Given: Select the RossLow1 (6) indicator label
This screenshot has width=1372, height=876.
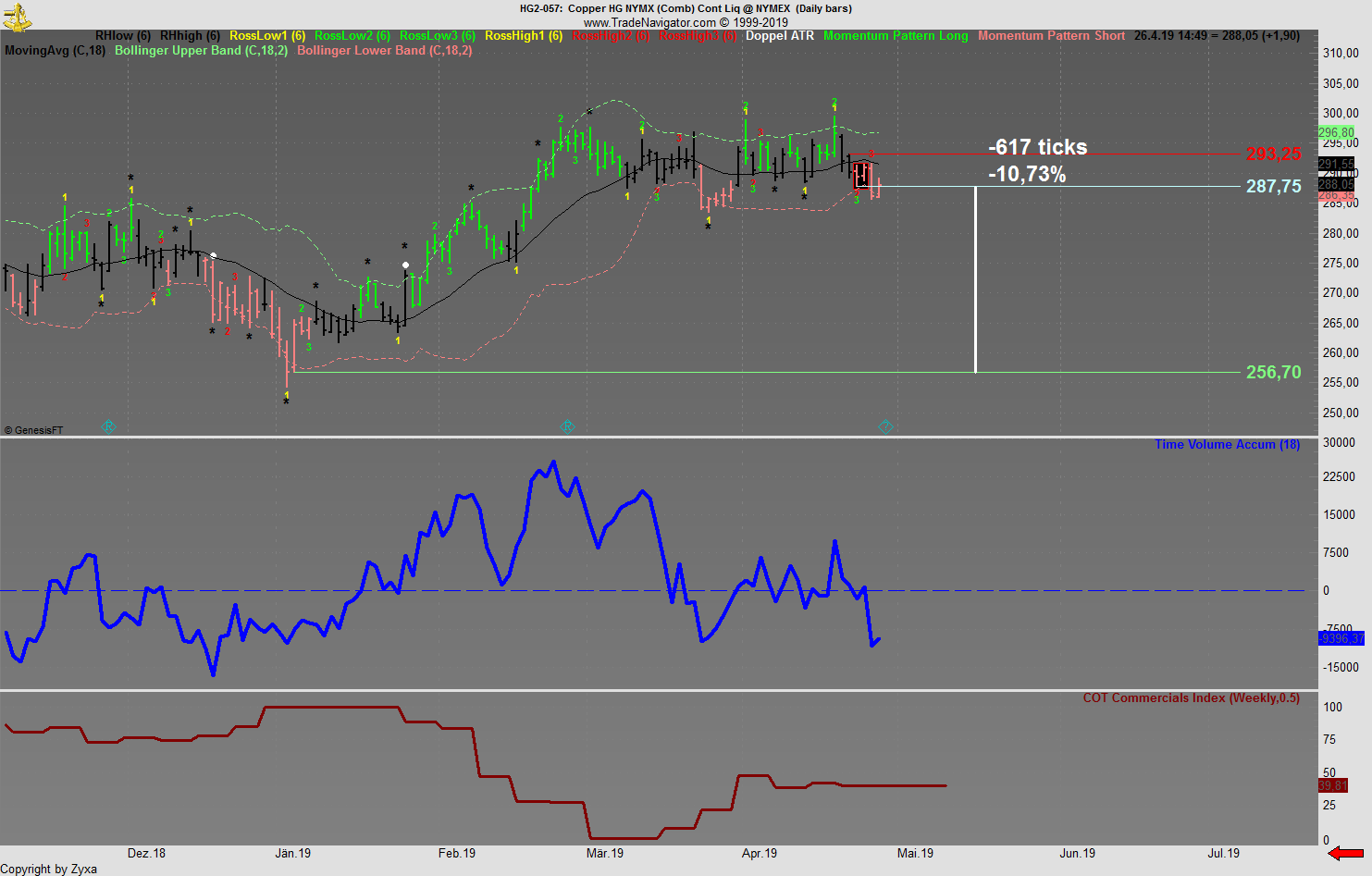Looking at the screenshot, I should (x=267, y=36).
